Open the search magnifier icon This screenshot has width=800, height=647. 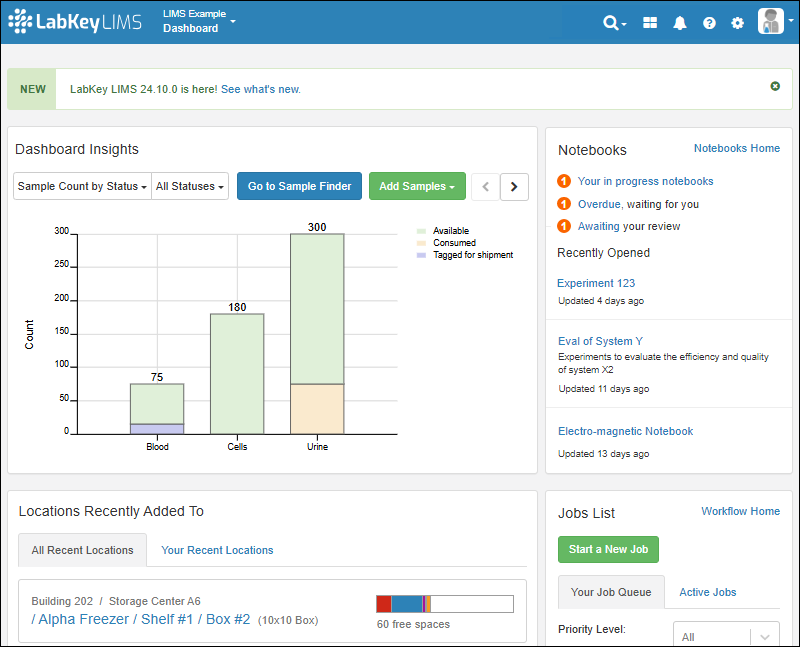[612, 22]
